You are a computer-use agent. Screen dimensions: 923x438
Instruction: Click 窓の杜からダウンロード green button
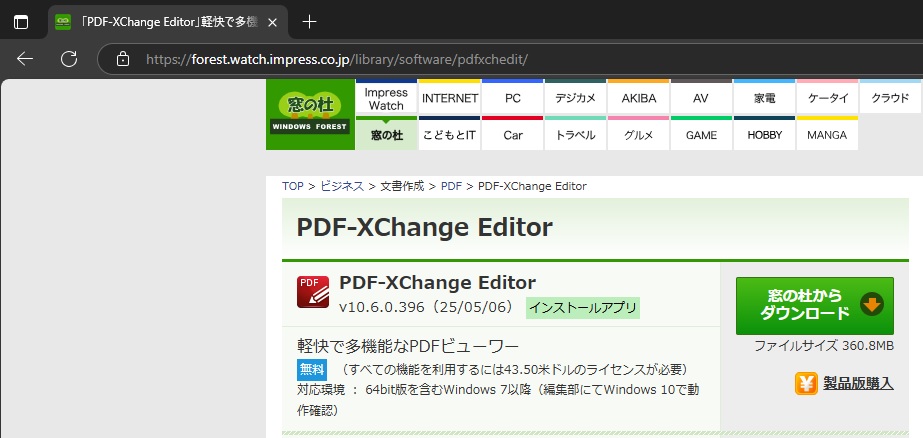tap(815, 306)
